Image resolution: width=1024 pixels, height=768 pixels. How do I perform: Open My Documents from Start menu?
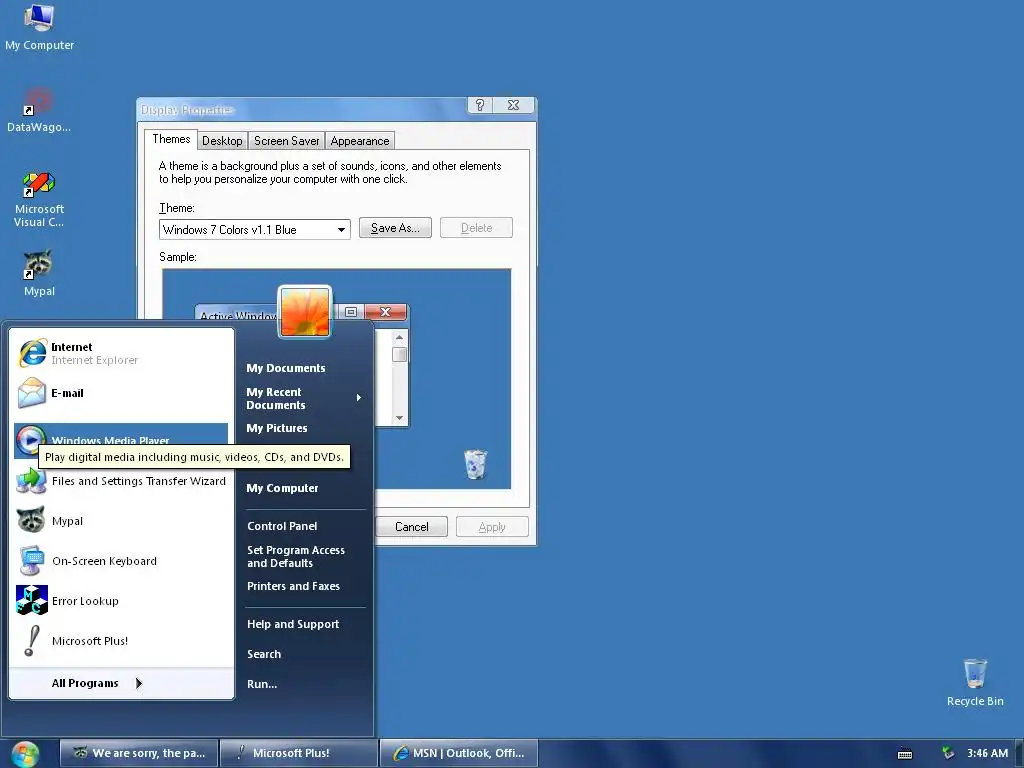[285, 368]
